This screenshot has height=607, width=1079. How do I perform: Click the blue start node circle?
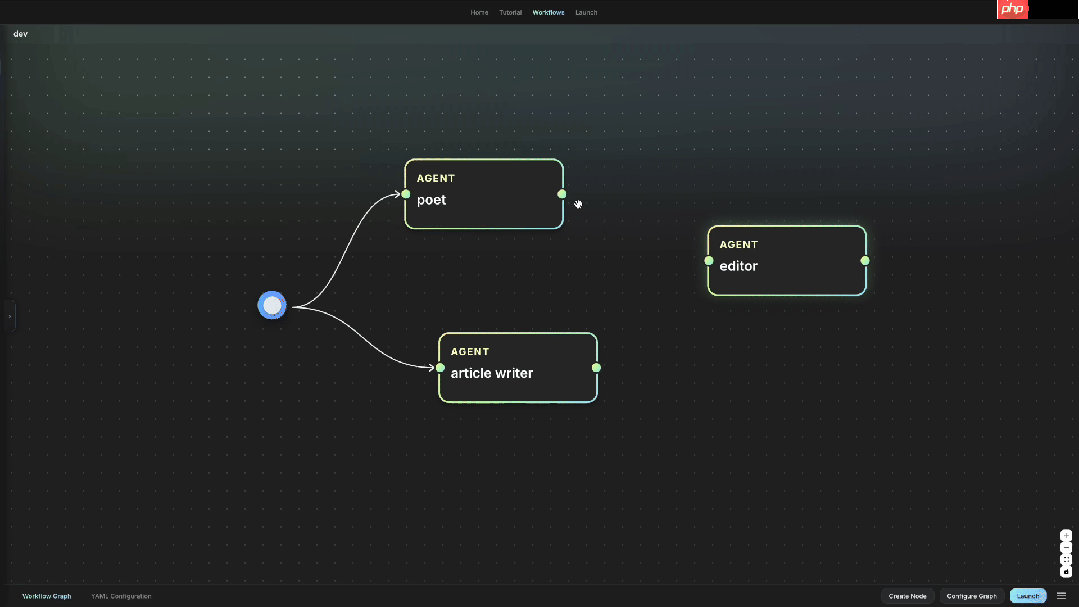[272, 306]
